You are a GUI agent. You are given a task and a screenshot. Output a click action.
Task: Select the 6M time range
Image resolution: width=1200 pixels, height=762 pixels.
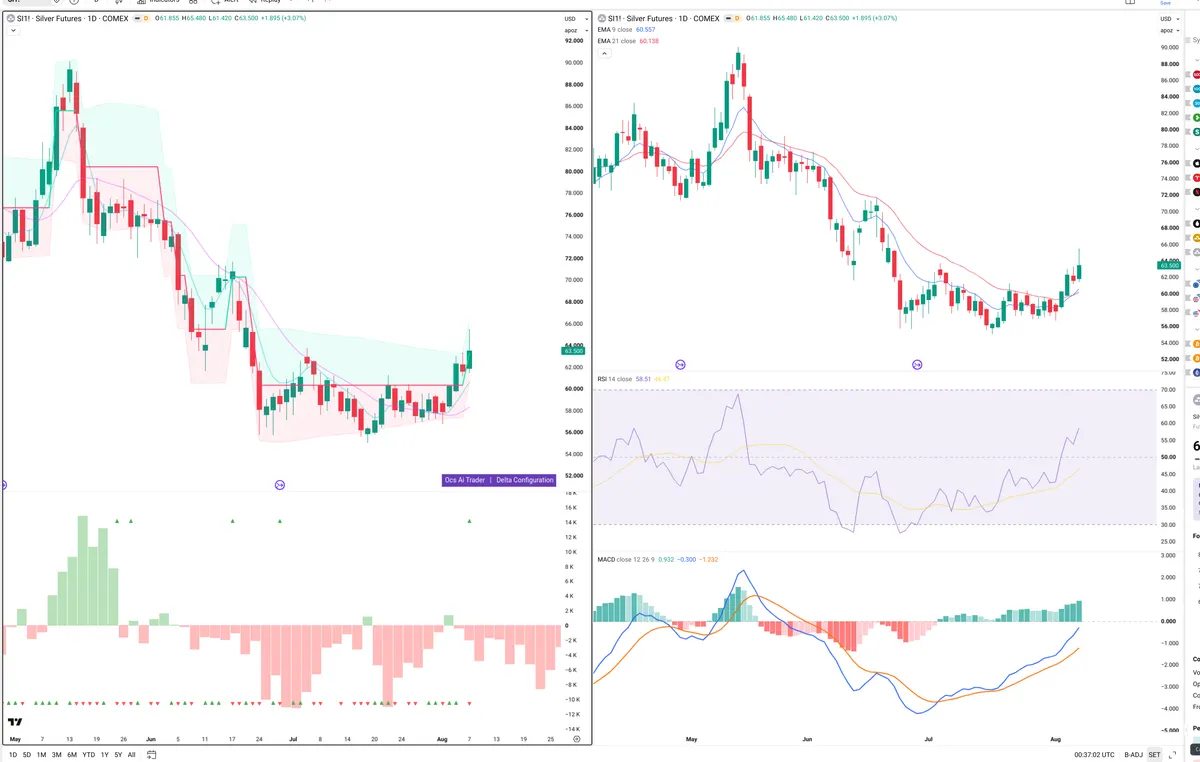point(72,755)
